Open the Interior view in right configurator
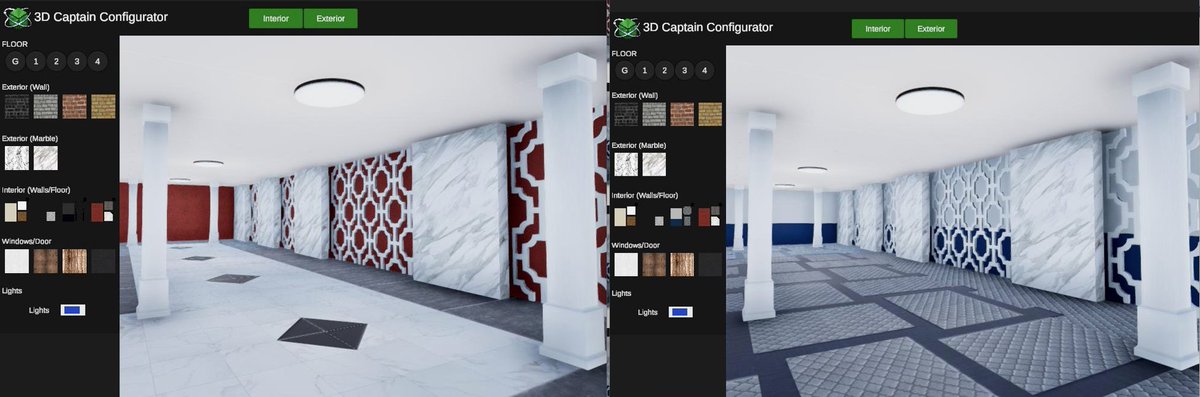 tap(878, 29)
